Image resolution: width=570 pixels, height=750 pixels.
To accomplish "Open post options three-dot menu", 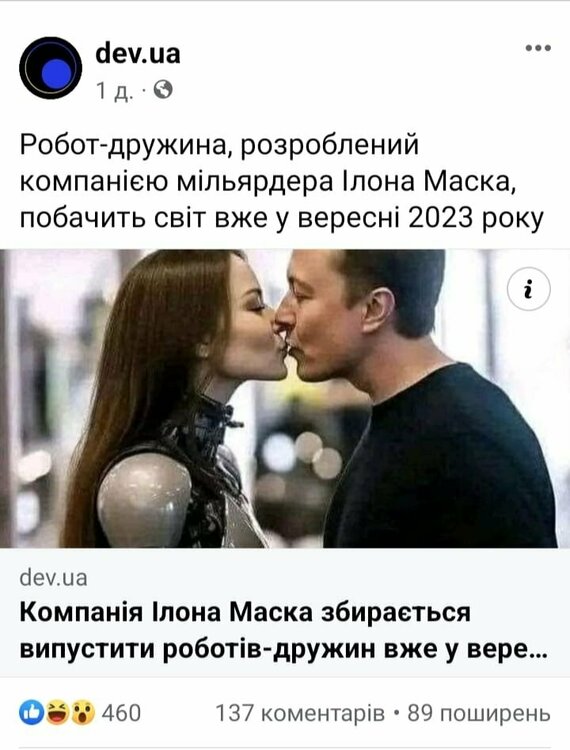I will 538,48.
